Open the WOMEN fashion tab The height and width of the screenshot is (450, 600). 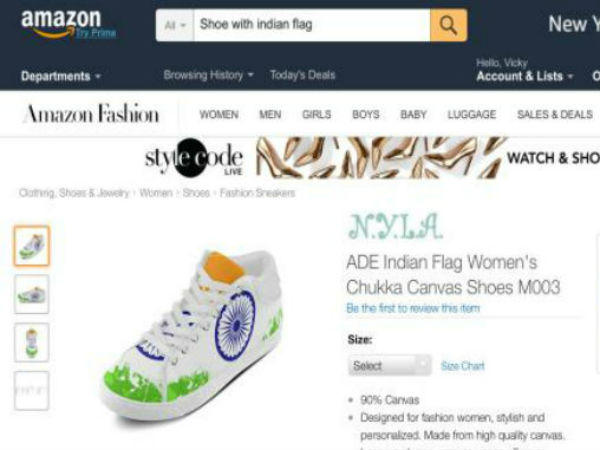pos(219,114)
